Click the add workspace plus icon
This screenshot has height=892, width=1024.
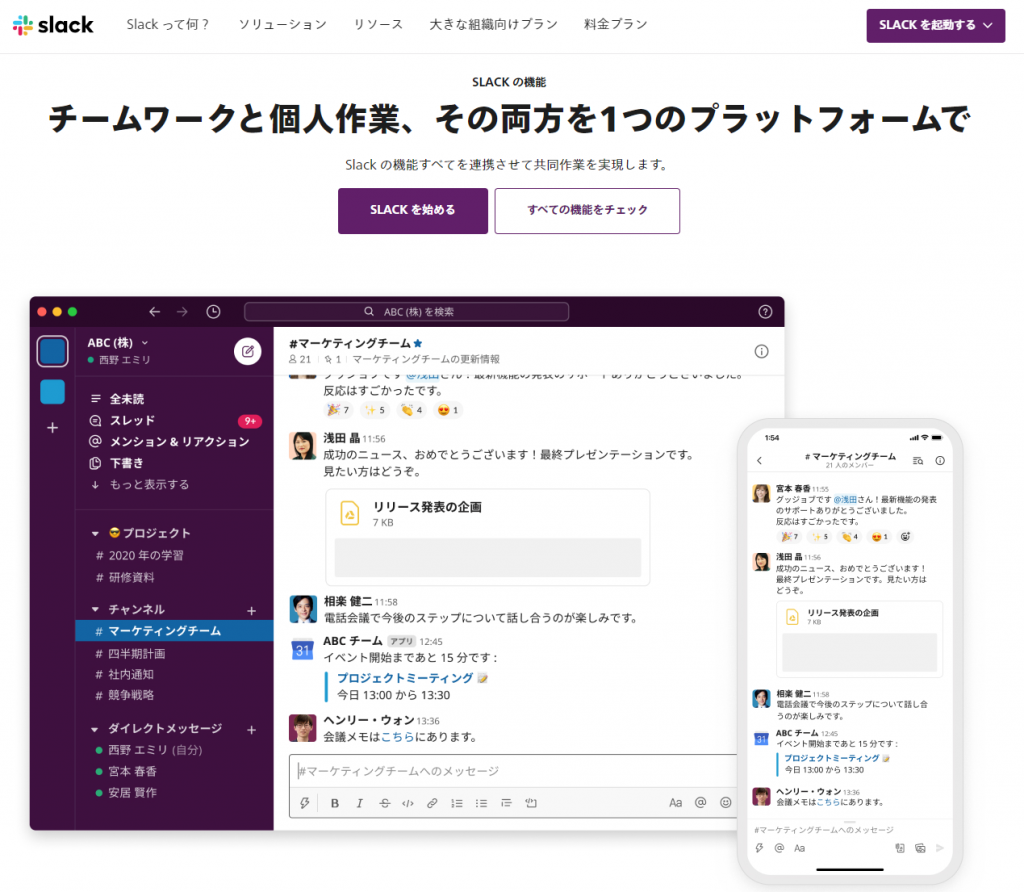pyautogui.click(x=53, y=427)
